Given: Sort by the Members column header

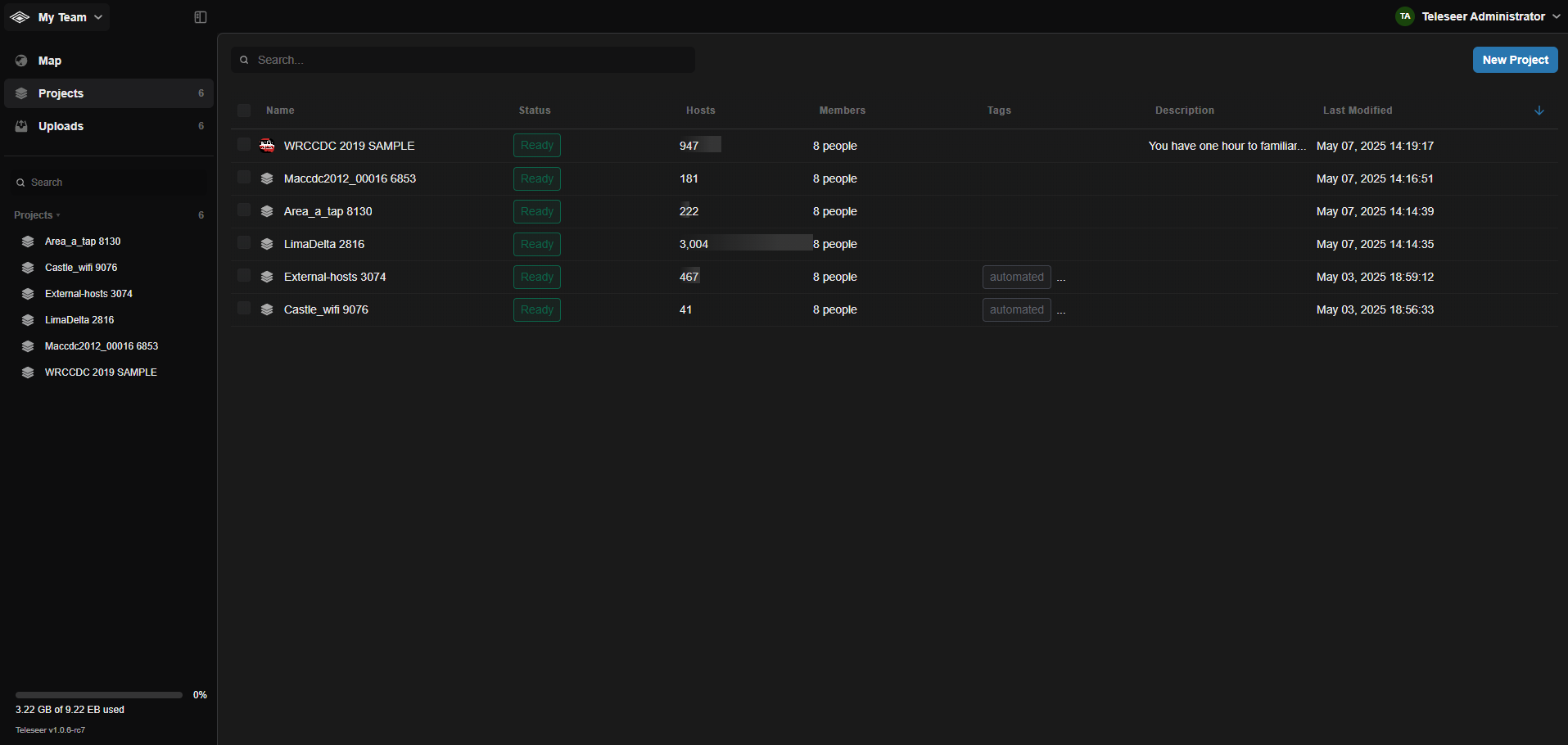Looking at the screenshot, I should 843,111.
